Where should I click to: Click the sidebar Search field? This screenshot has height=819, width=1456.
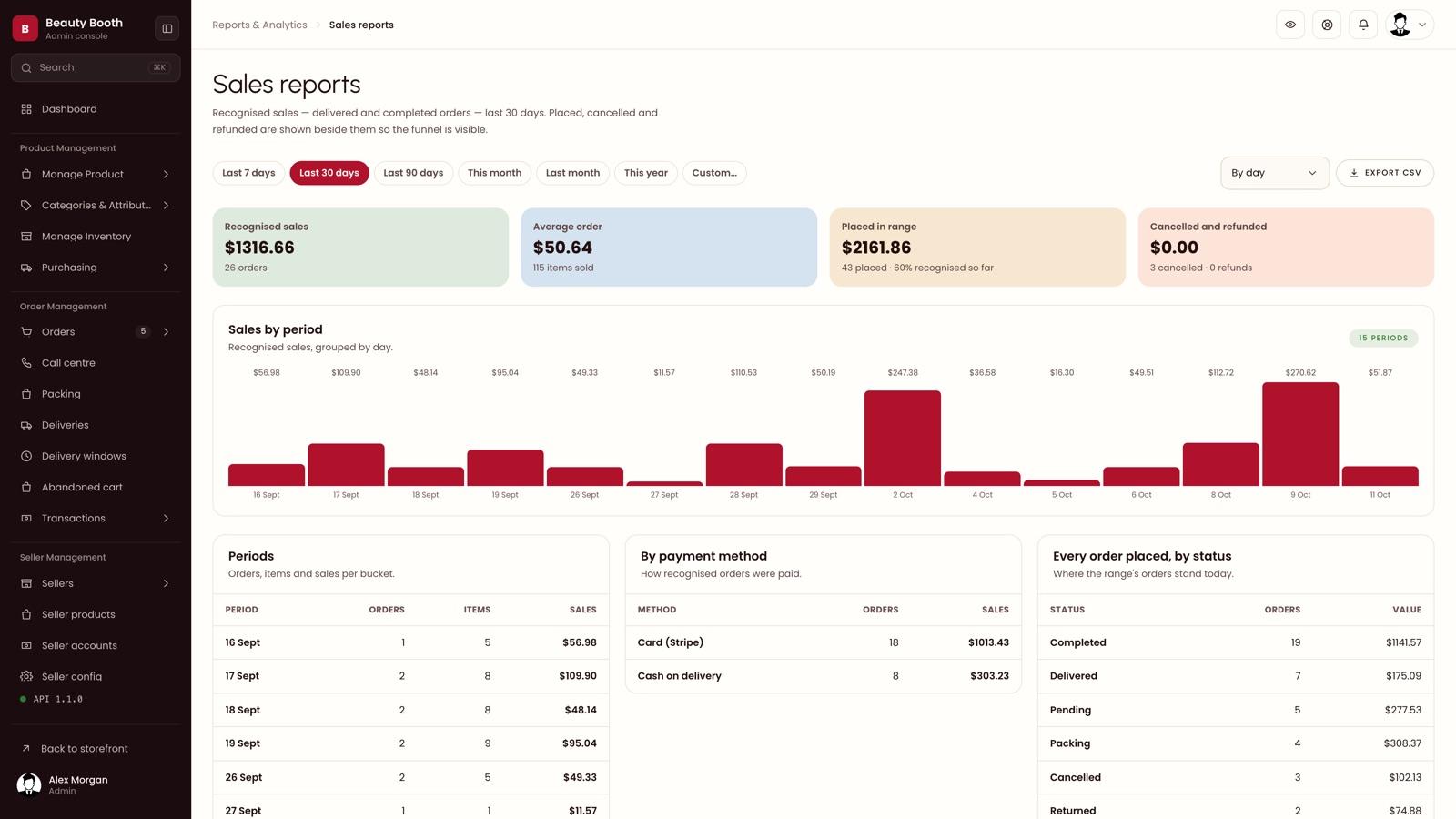tap(96, 67)
